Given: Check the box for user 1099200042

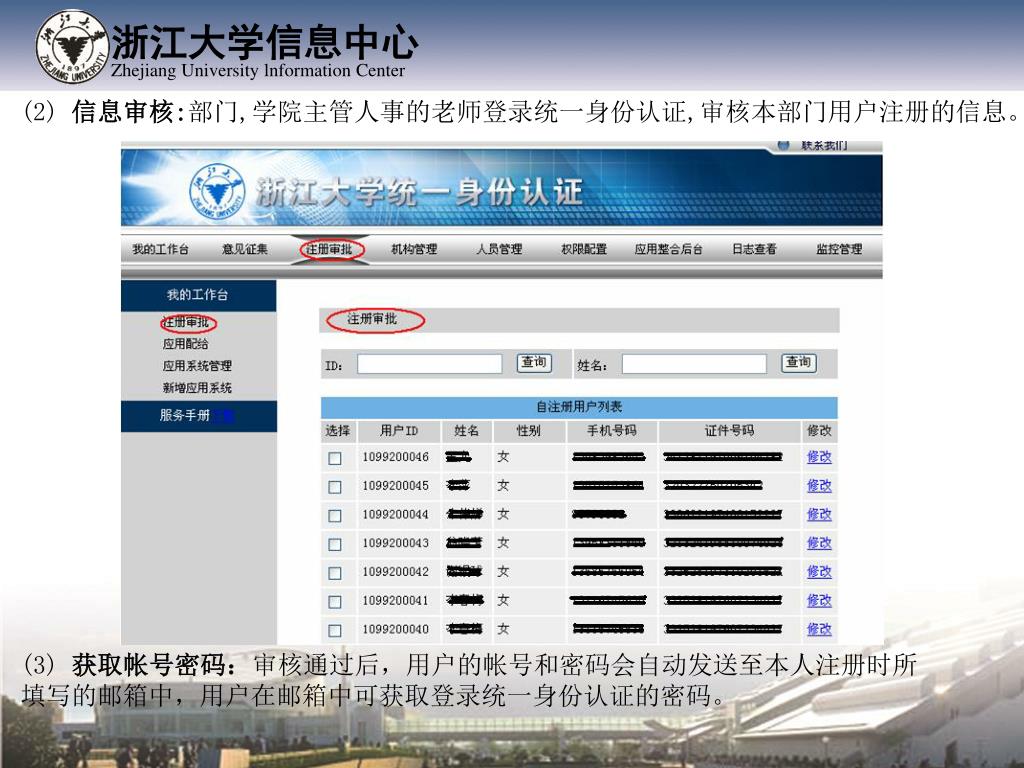Looking at the screenshot, I should pyautogui.click(x=335, y=573).
